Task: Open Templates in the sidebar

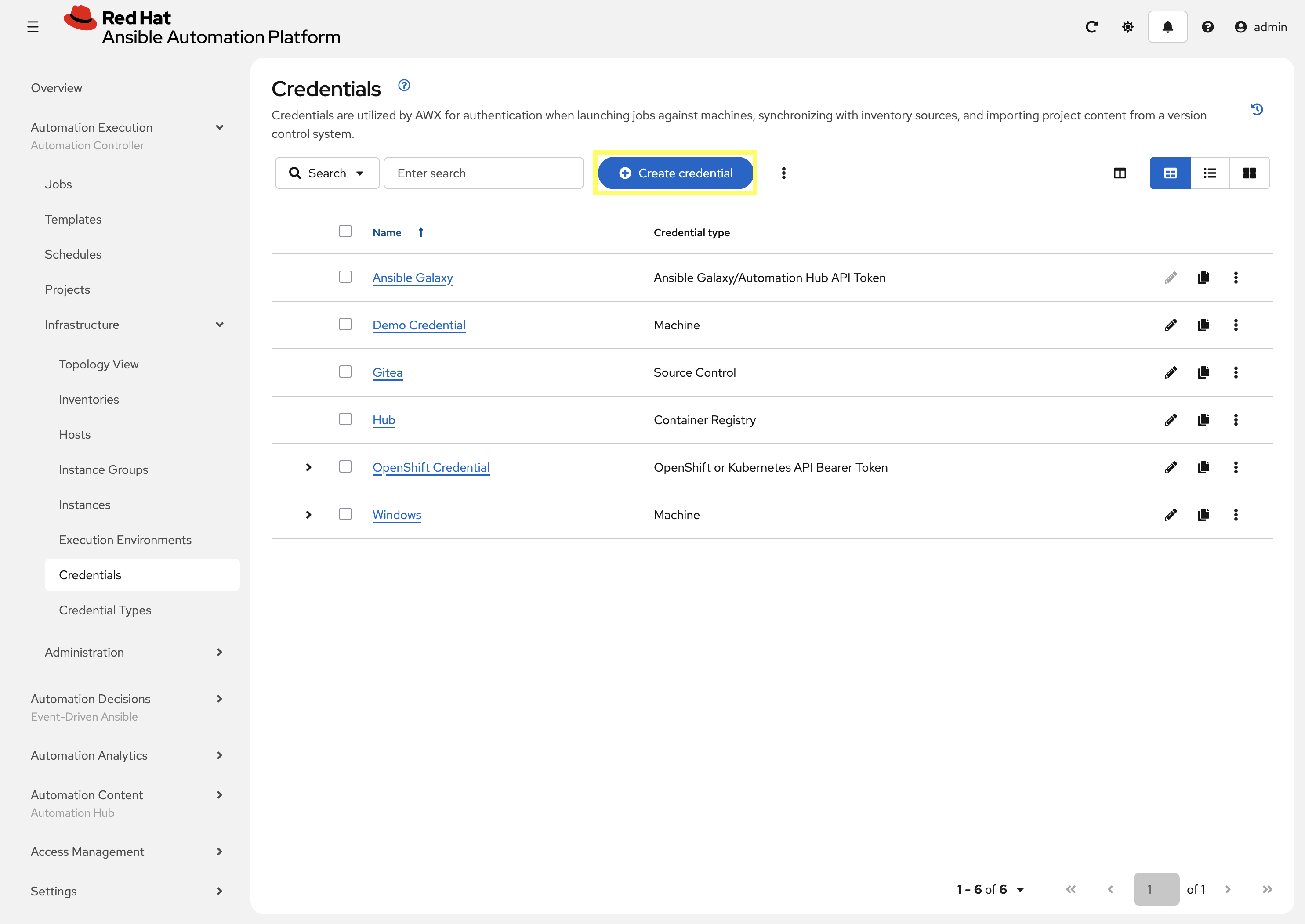Action: coord(73,219)
